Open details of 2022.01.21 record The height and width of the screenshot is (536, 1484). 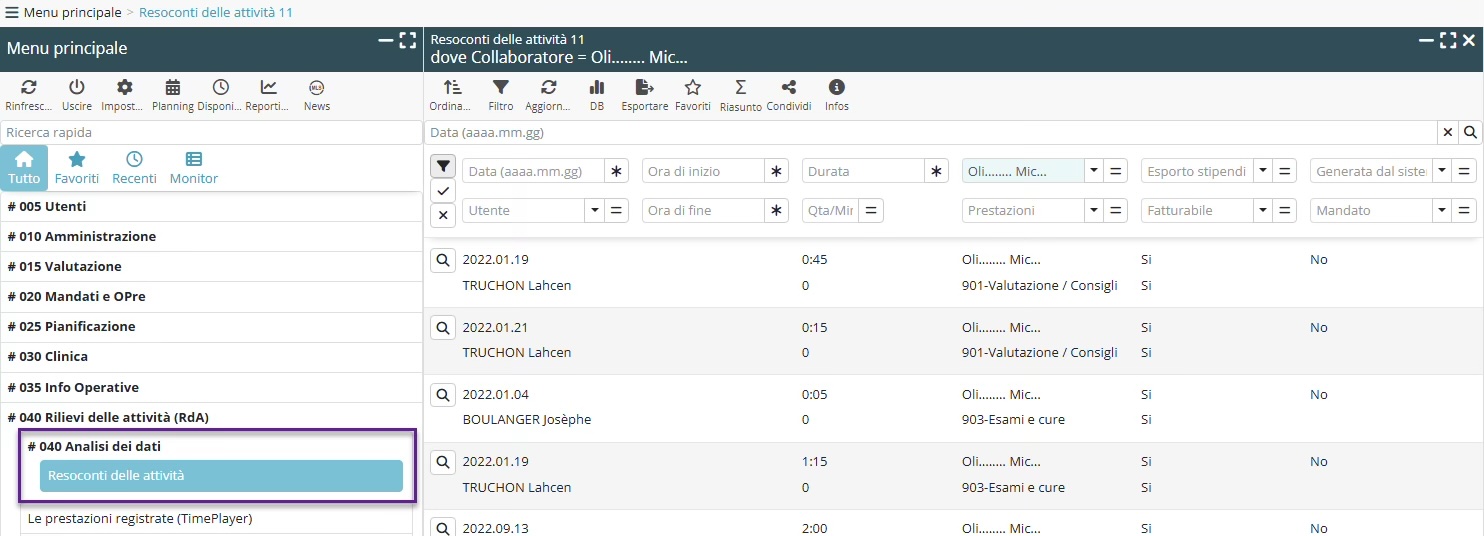point(443,328)
